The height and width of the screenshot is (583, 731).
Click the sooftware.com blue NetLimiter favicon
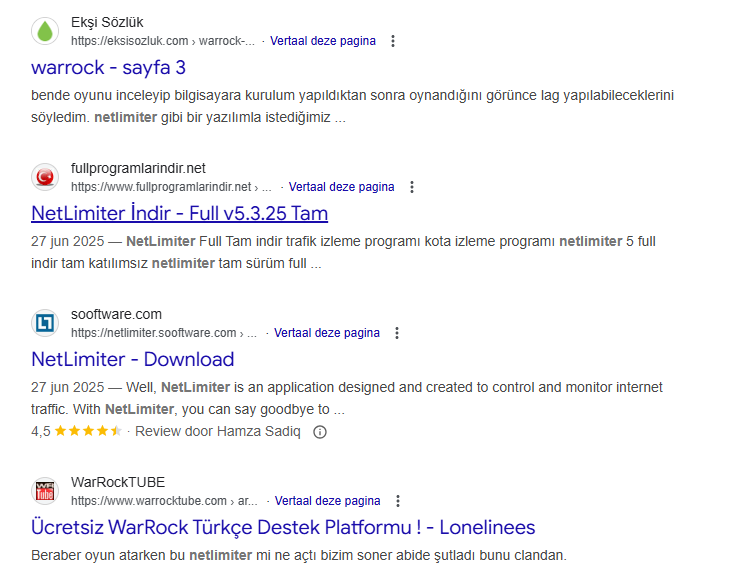click(45, 323)
